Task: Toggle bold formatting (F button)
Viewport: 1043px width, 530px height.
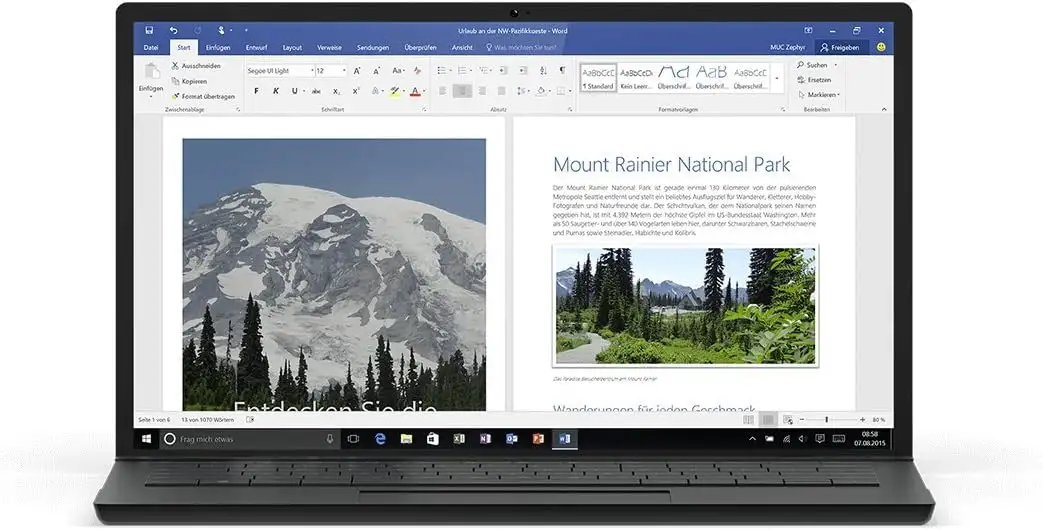Action: [x=256, y=91]
